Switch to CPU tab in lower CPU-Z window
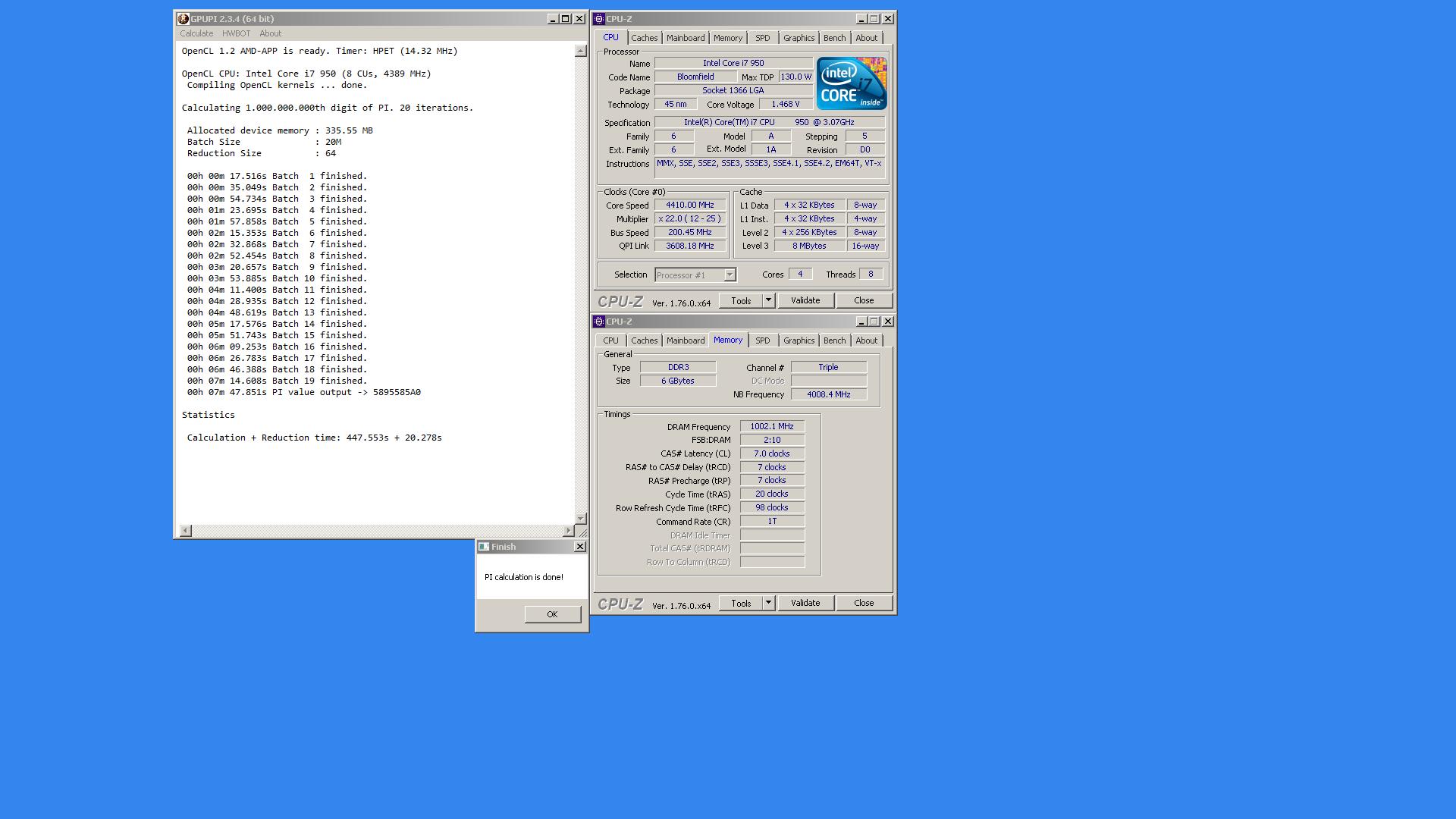Screen dimensions: 1456x819 (x=610, y=340)
